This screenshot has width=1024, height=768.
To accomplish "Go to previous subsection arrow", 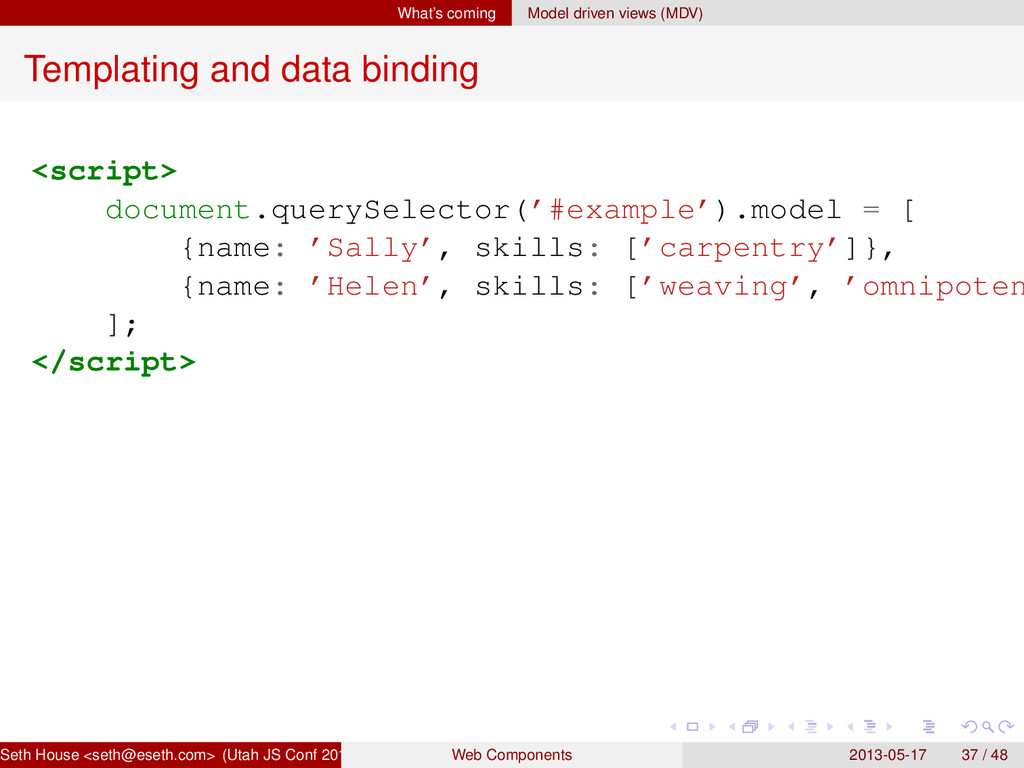I will coord(792,727).
